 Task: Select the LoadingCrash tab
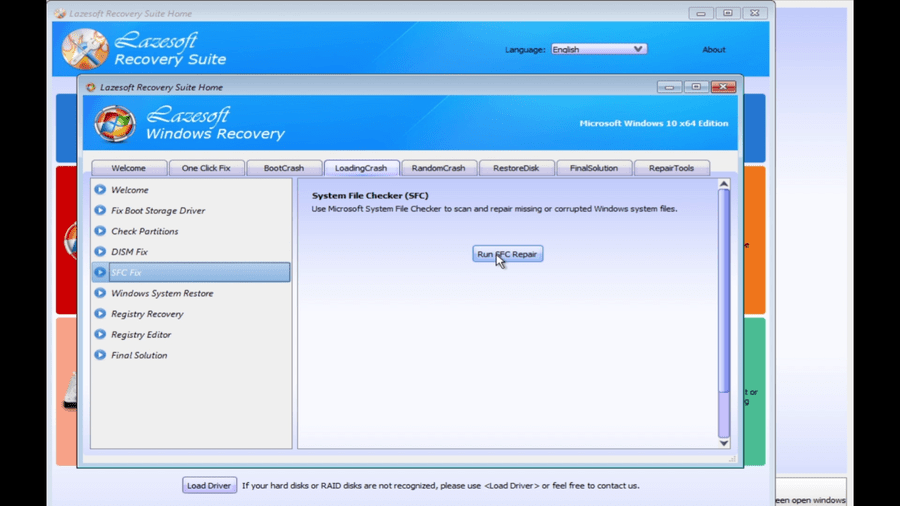(361, 168)
